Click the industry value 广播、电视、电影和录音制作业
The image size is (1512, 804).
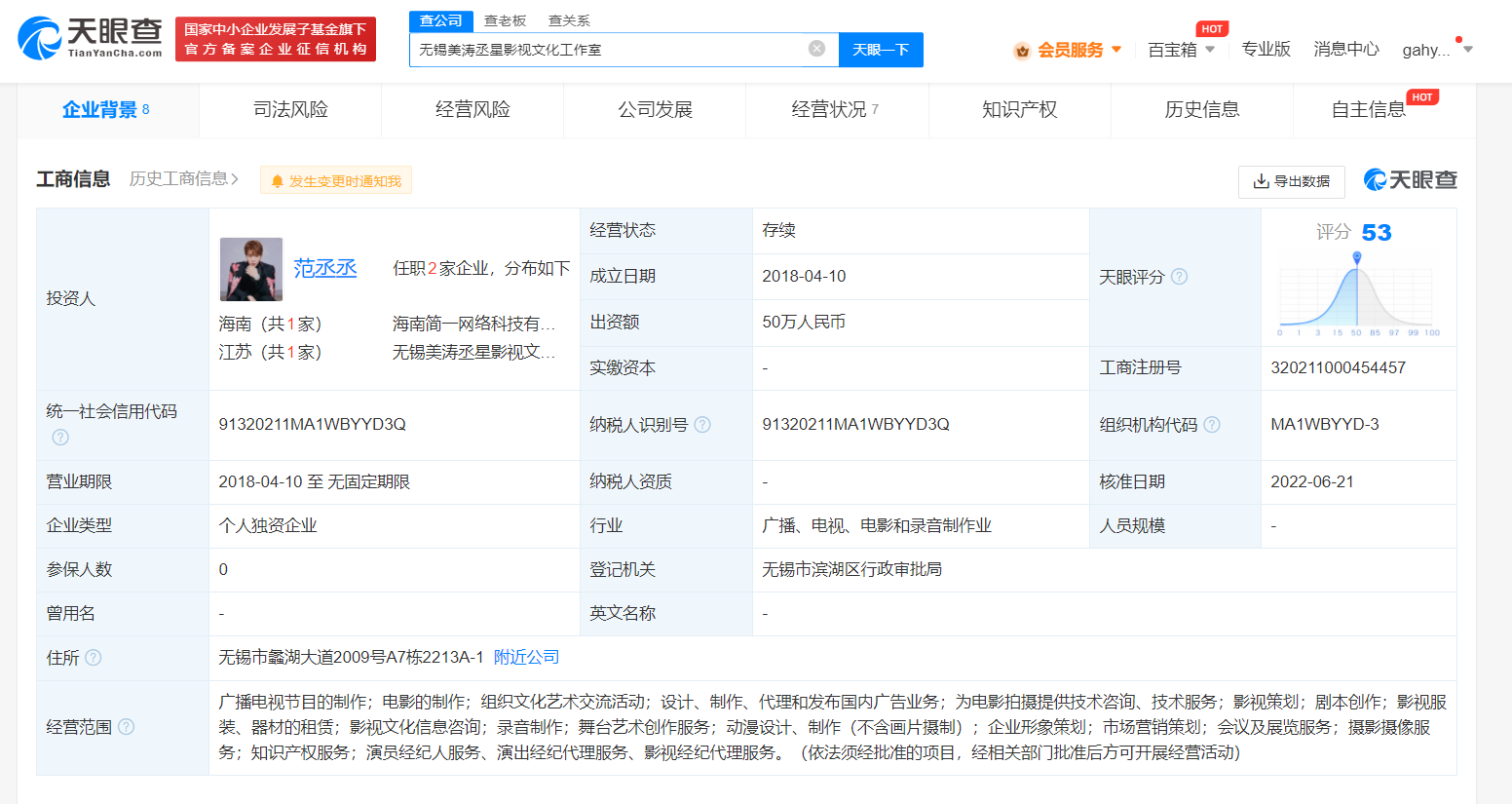click(x=877, y=526)
